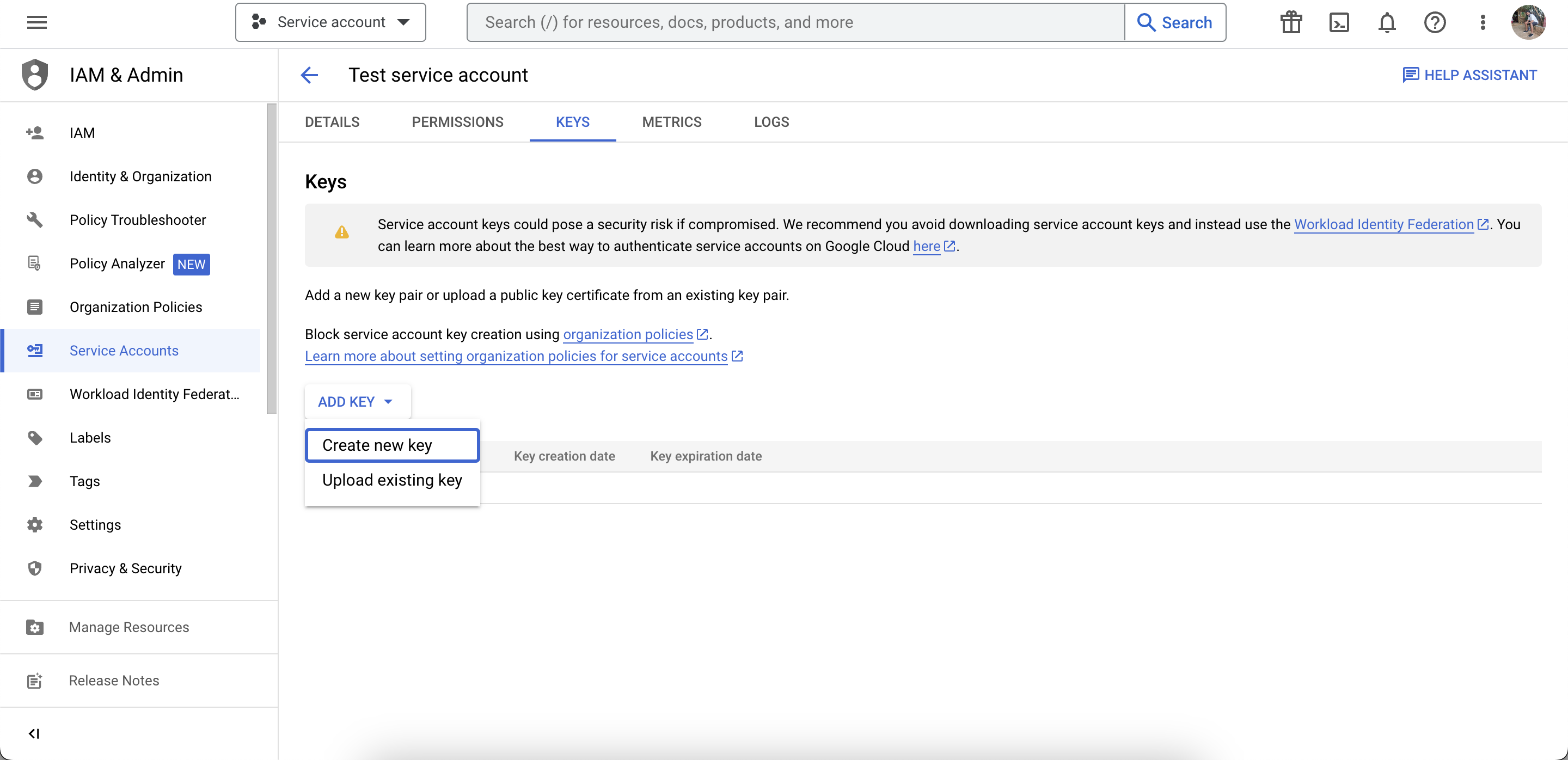Open Learn more about setting organization policies
The image size is (1568, 760).
click(516, 356)
